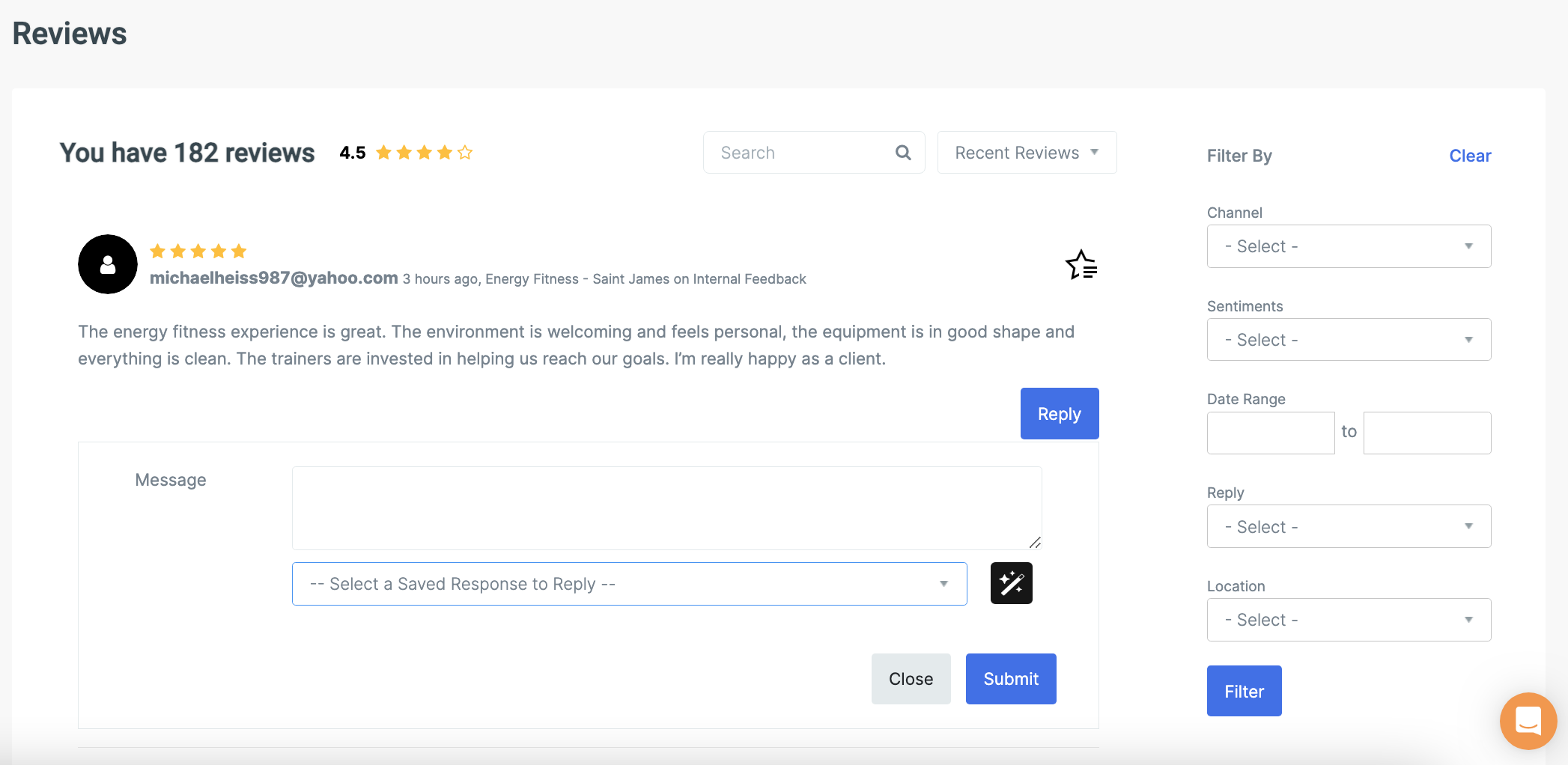
Task: Expand the Channel filter dropdown
Action: pos(1349,246)
